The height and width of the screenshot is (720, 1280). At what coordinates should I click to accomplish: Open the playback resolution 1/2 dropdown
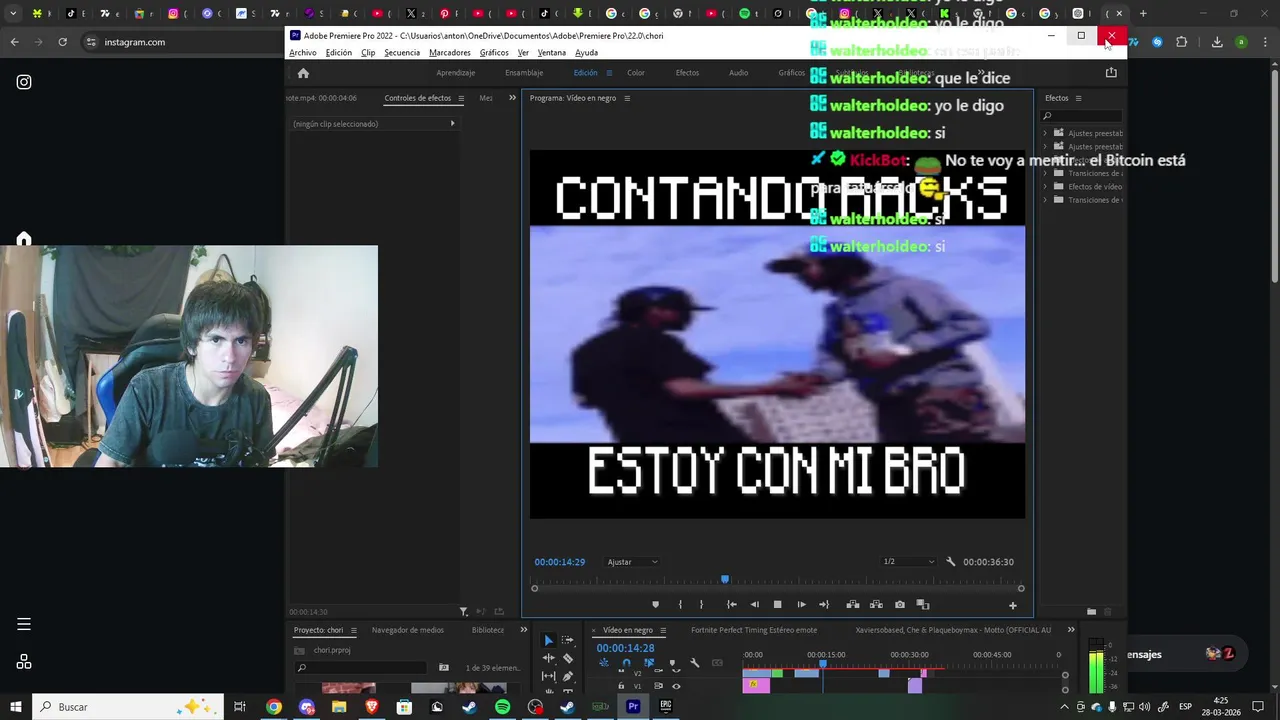click(908, 562)
